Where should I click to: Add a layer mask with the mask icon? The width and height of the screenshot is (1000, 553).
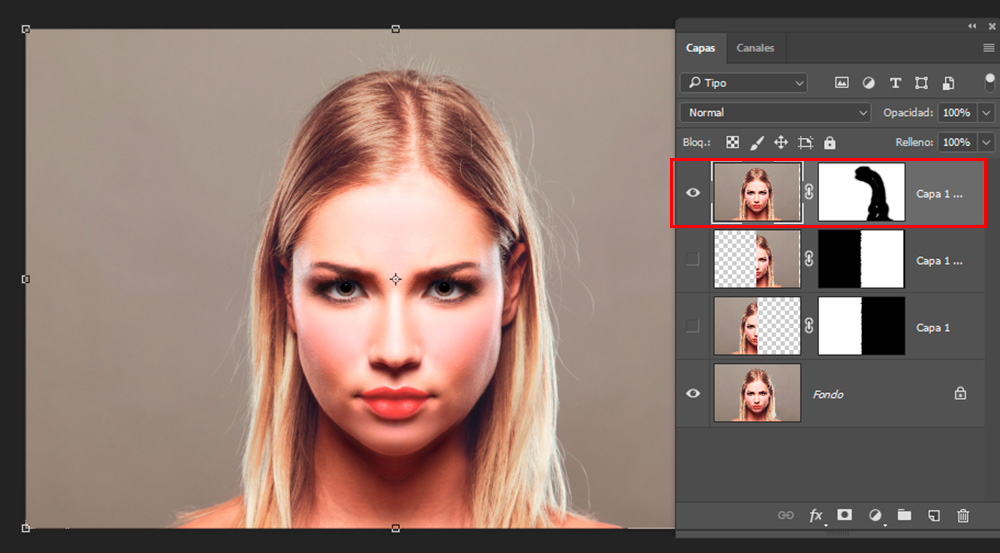[x=845, y=515]
